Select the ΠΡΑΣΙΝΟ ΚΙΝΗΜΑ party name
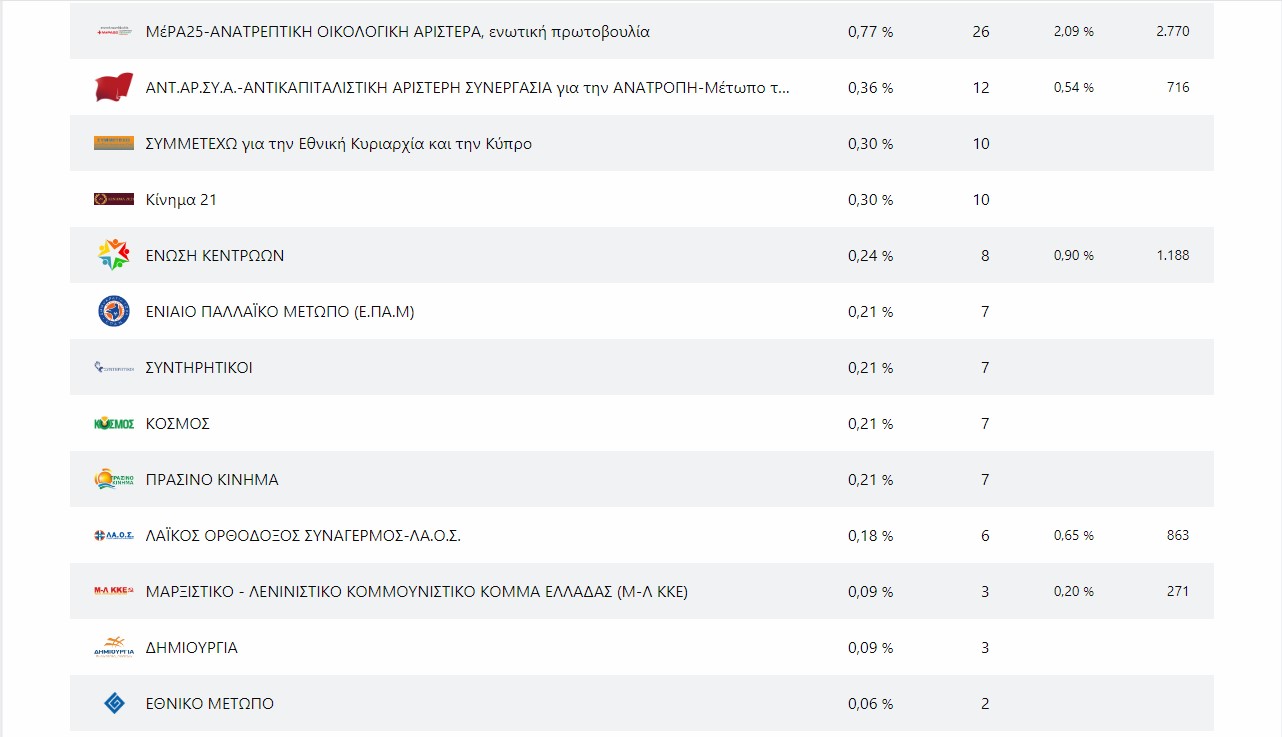 [212, 480]
